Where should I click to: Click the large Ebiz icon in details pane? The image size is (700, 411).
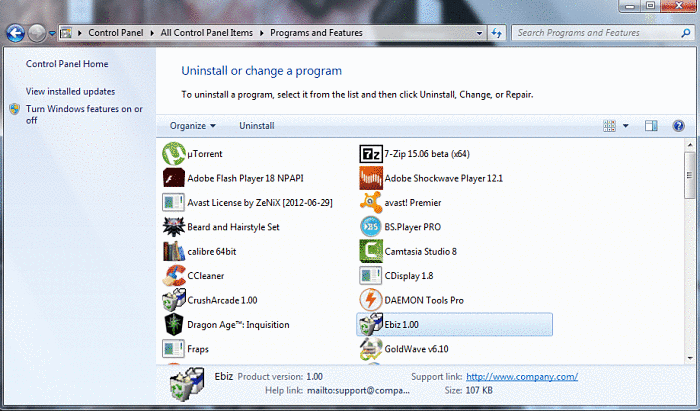[187, 383]
